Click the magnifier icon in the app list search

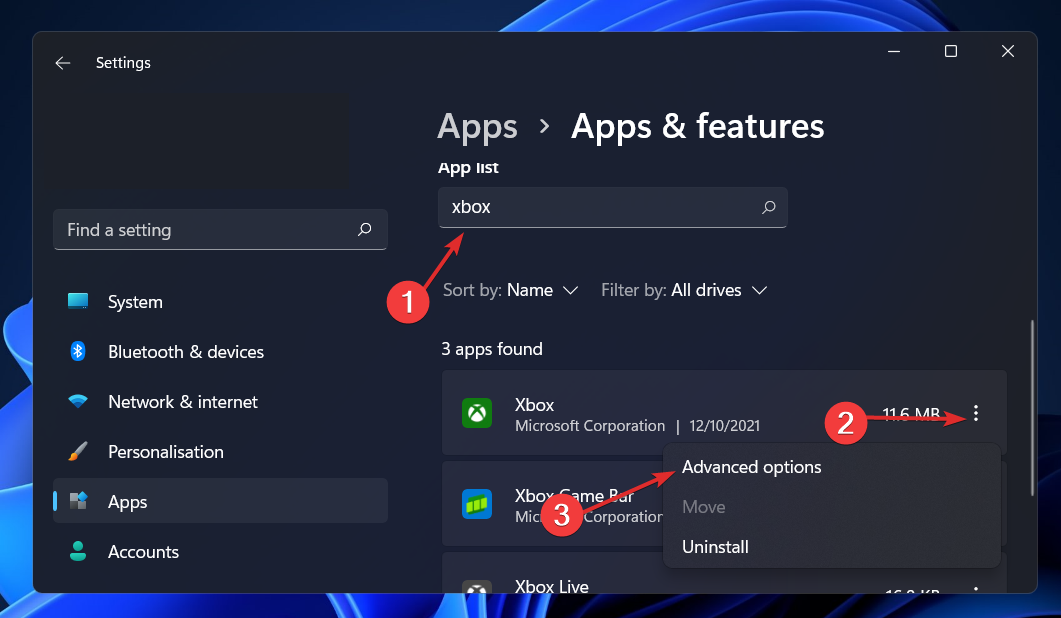(769, 207)
